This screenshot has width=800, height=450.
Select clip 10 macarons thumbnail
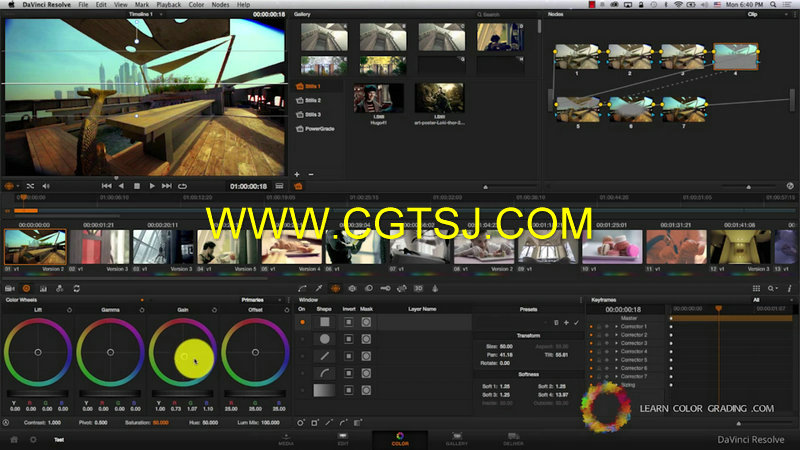click(612, 247)
